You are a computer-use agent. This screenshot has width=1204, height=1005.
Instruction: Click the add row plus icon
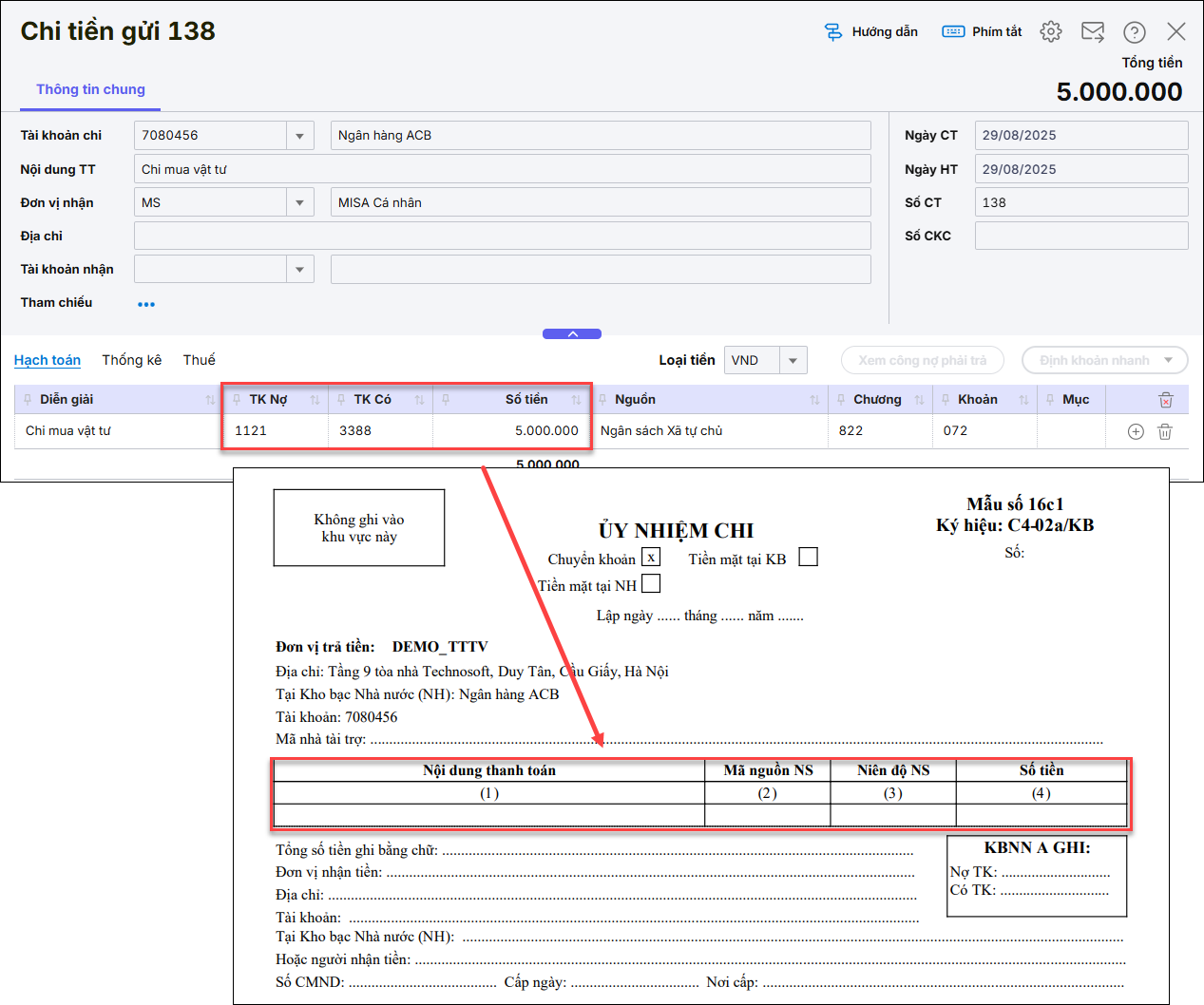coord(1136,431)
